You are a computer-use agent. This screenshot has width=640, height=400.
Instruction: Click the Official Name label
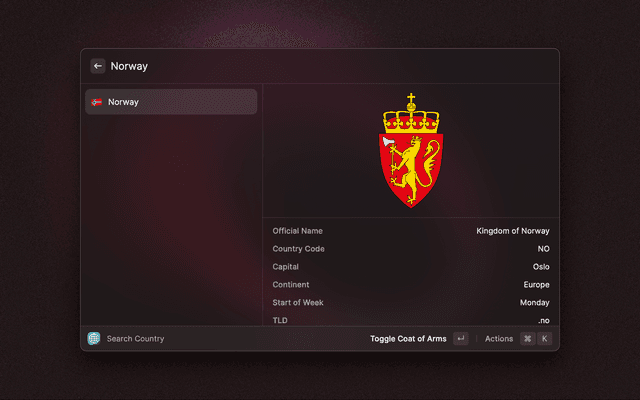pyautogui.click(x=298, y=231)
